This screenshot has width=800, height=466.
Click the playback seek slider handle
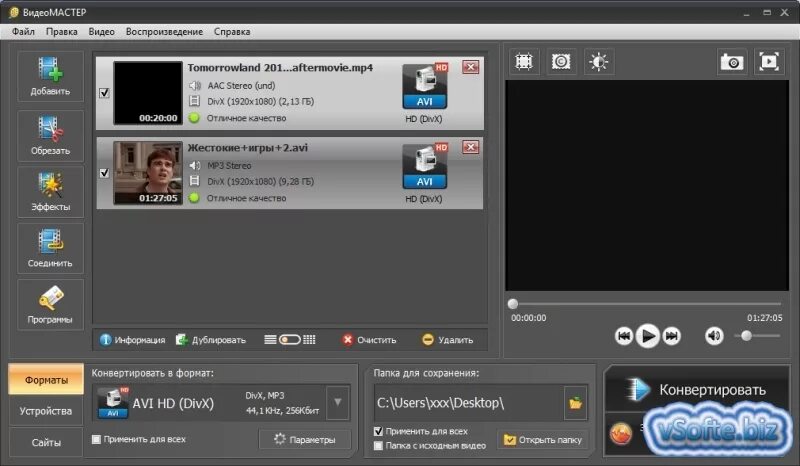tap(513, 304)
